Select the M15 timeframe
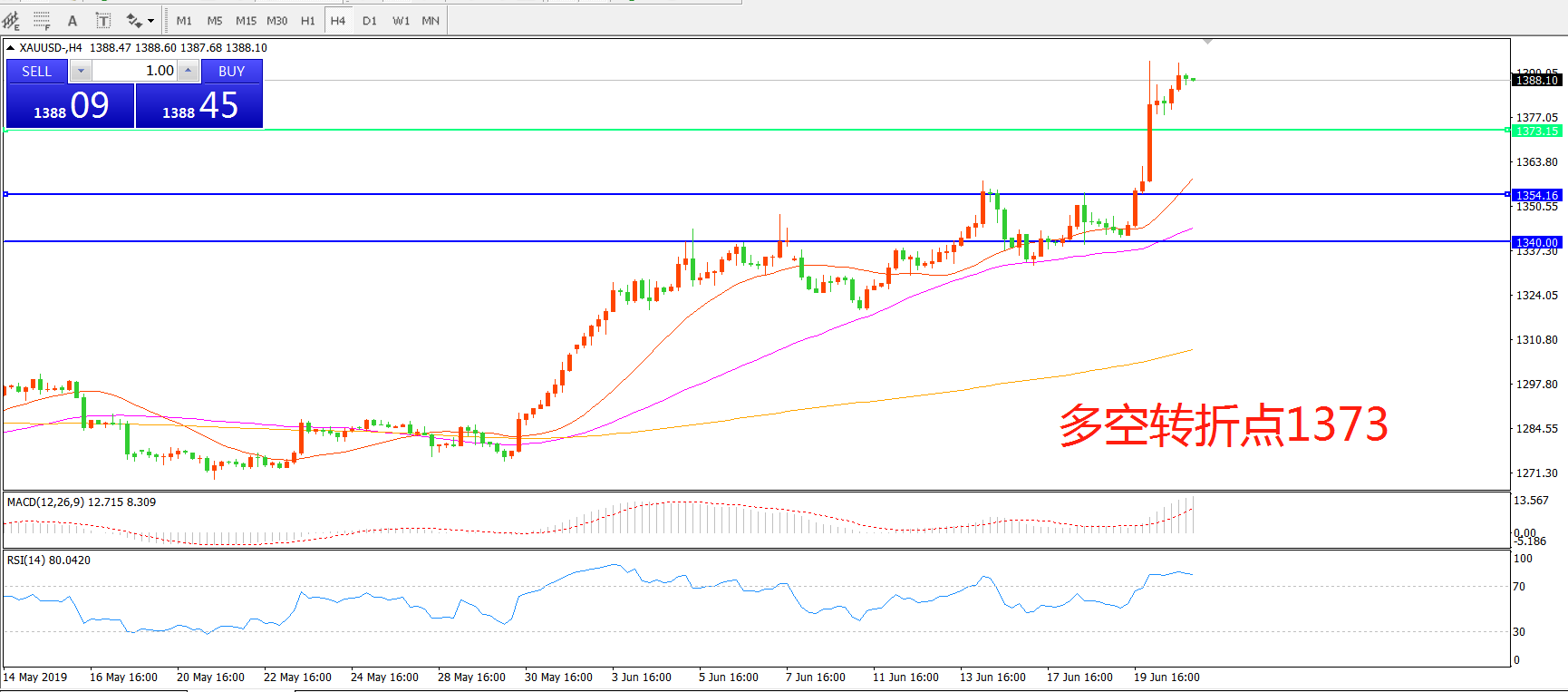The height and width of the screenshot is (692, 1568). [246, 20]
